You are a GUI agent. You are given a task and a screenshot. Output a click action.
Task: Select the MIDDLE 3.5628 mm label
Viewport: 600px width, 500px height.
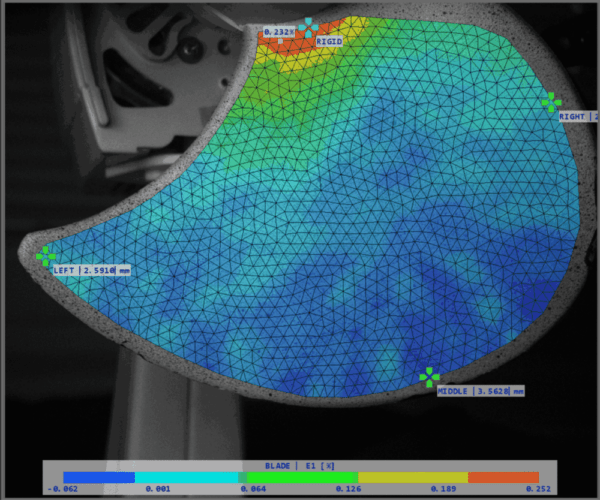click(480, 391)
